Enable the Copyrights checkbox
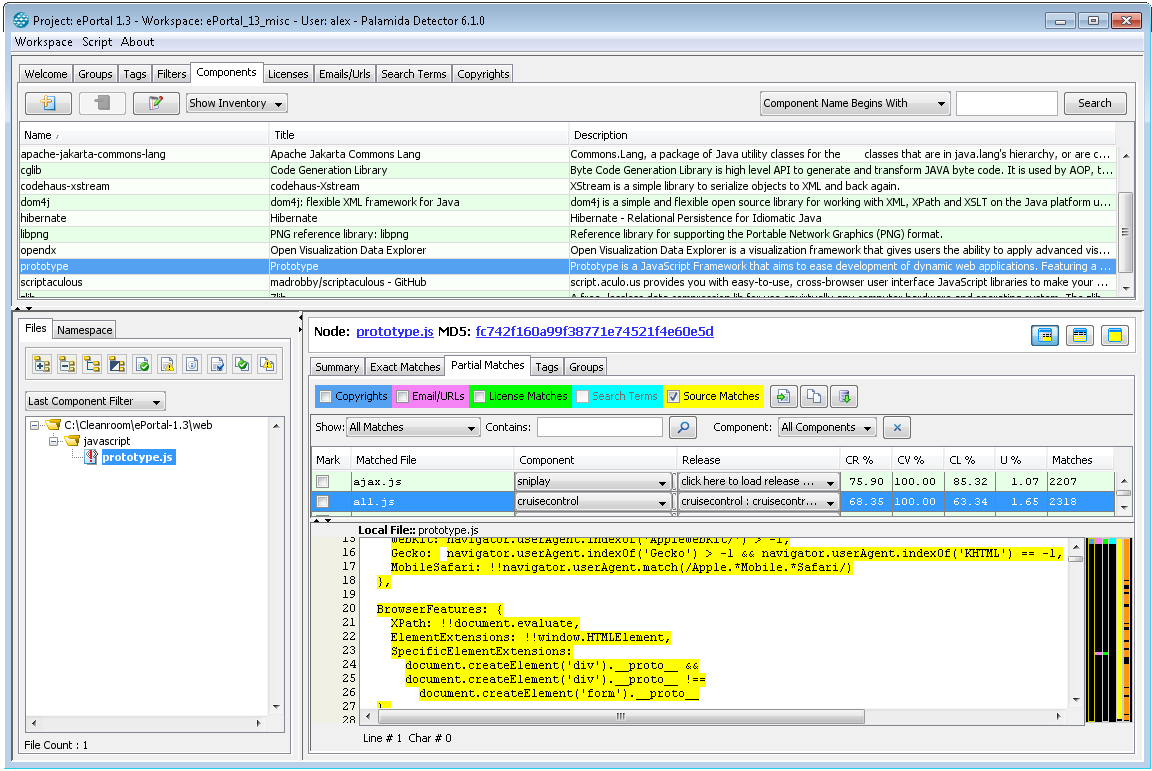 326,397
